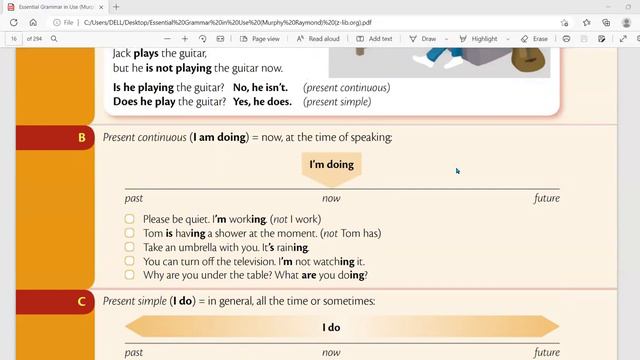The image size is (640, 360).
Task: Tick checkbox beside "Take an umbrella with you"
Action: [129, 247]
